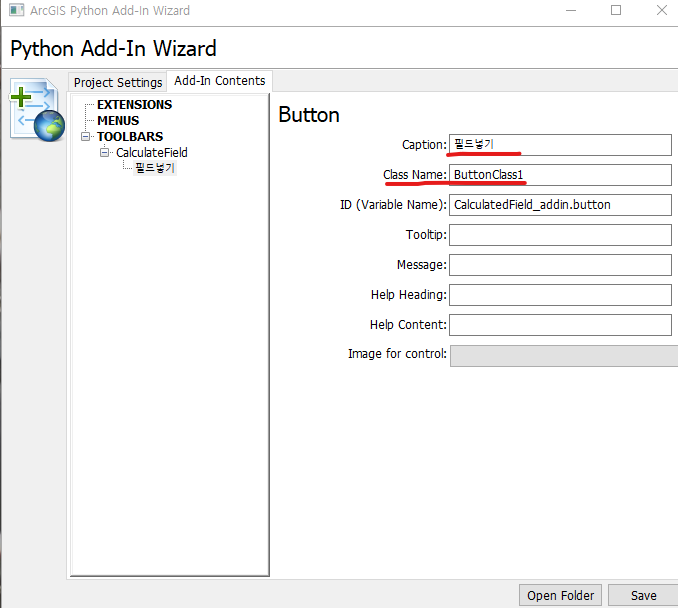Select TOOLBARS tree node
This screenshot has height=608, width=678.
pos(130,137)
